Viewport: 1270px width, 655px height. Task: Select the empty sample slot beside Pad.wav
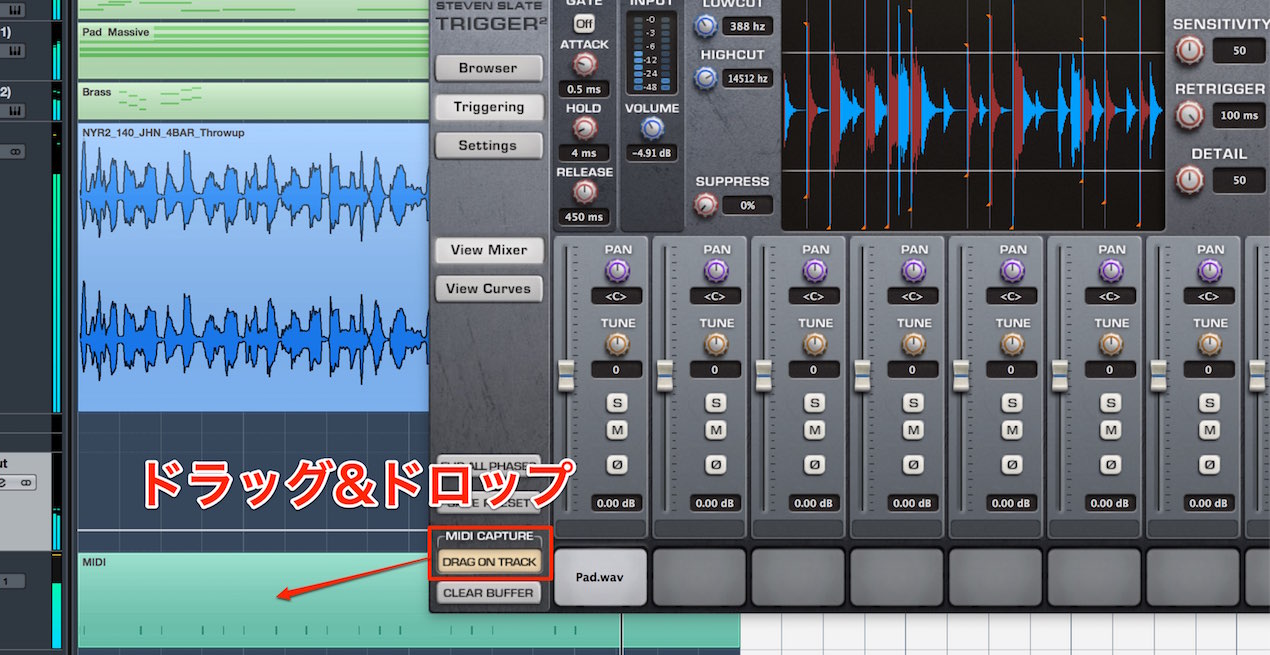[700, 577]
